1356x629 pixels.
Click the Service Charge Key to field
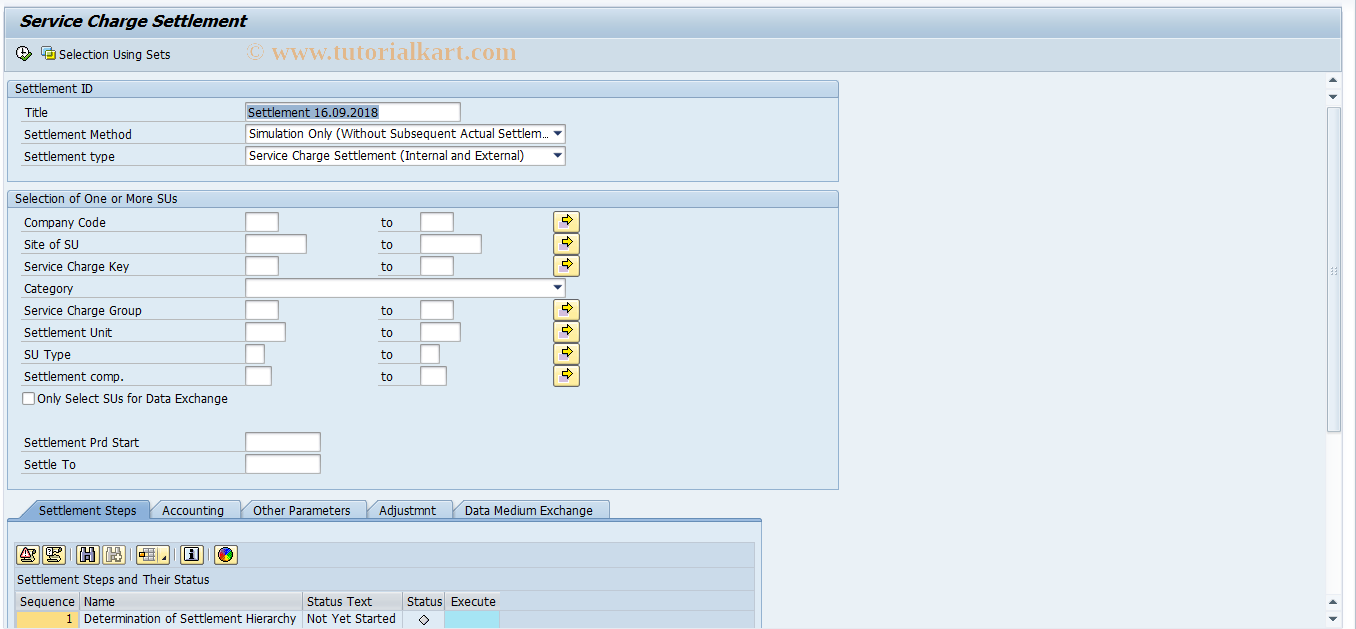pyautogui.click(x=437, y=266)
